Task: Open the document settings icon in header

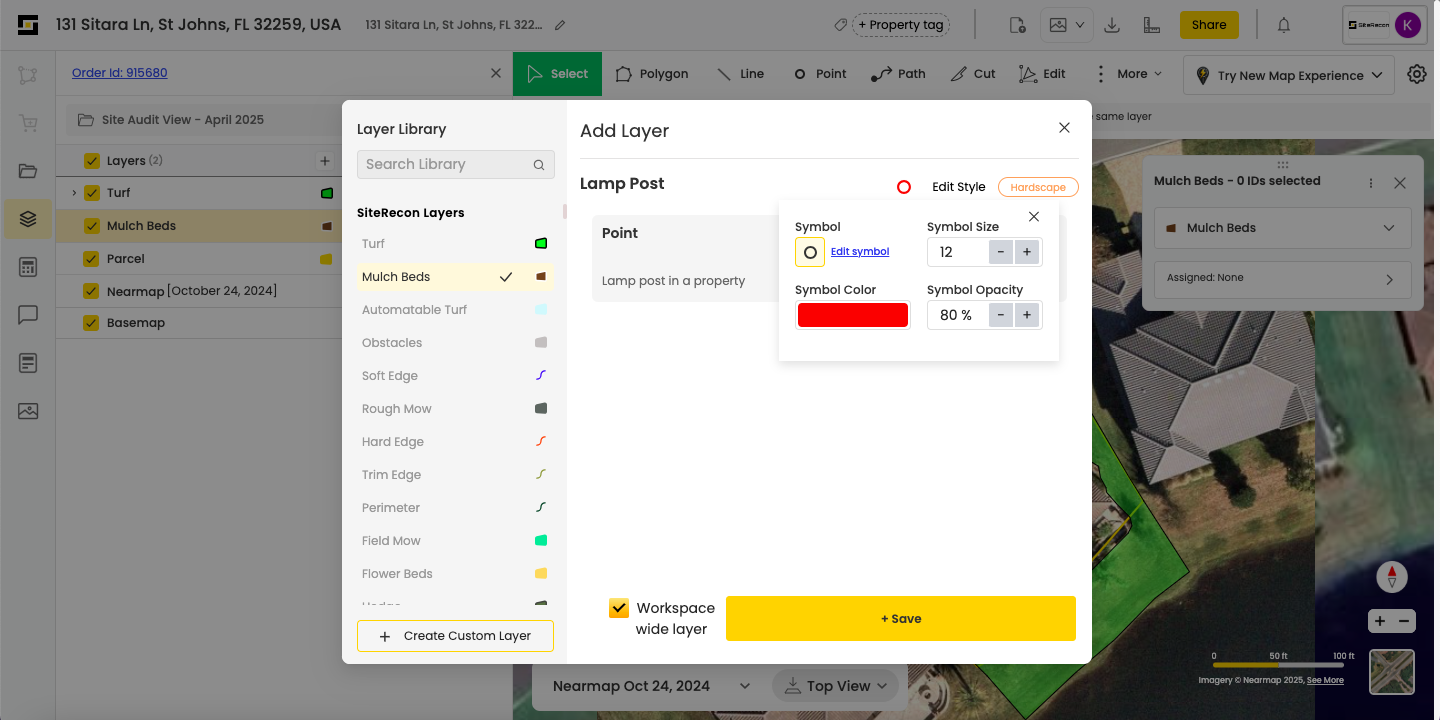Action: pos(1017,25)
